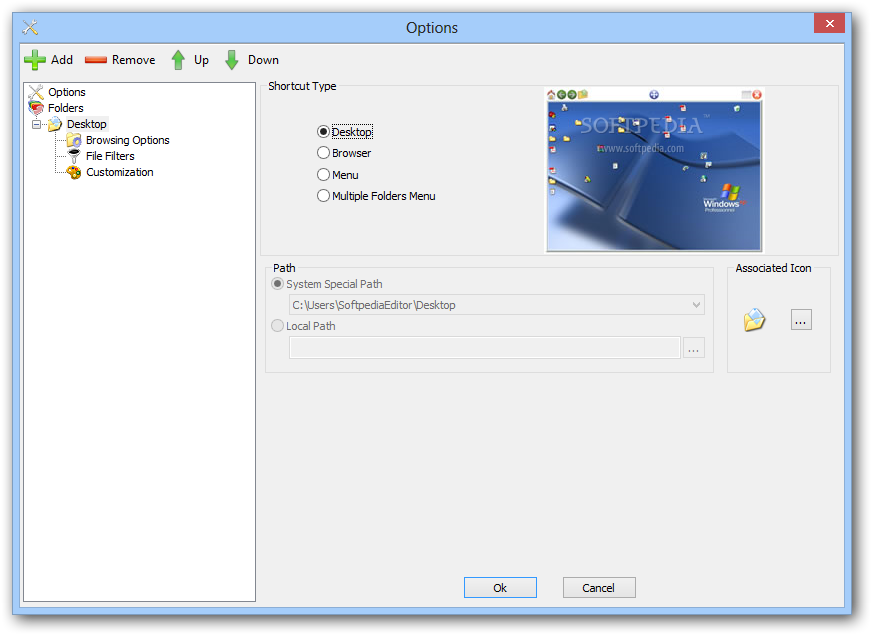Select Options in the tree
Image resolution: width=872 pixels, height=635 pixels.
(67, 92)
